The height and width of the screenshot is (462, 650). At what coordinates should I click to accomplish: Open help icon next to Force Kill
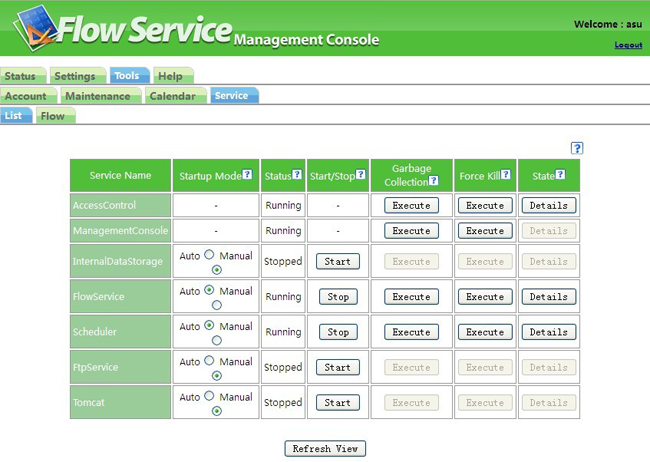coord(506,174)
